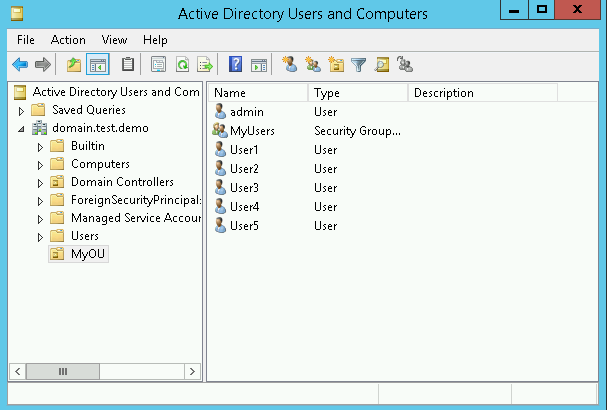Click the domain.test.demo server icon
607x410 pixels.
pyautogui.click(x=39, y=128)
